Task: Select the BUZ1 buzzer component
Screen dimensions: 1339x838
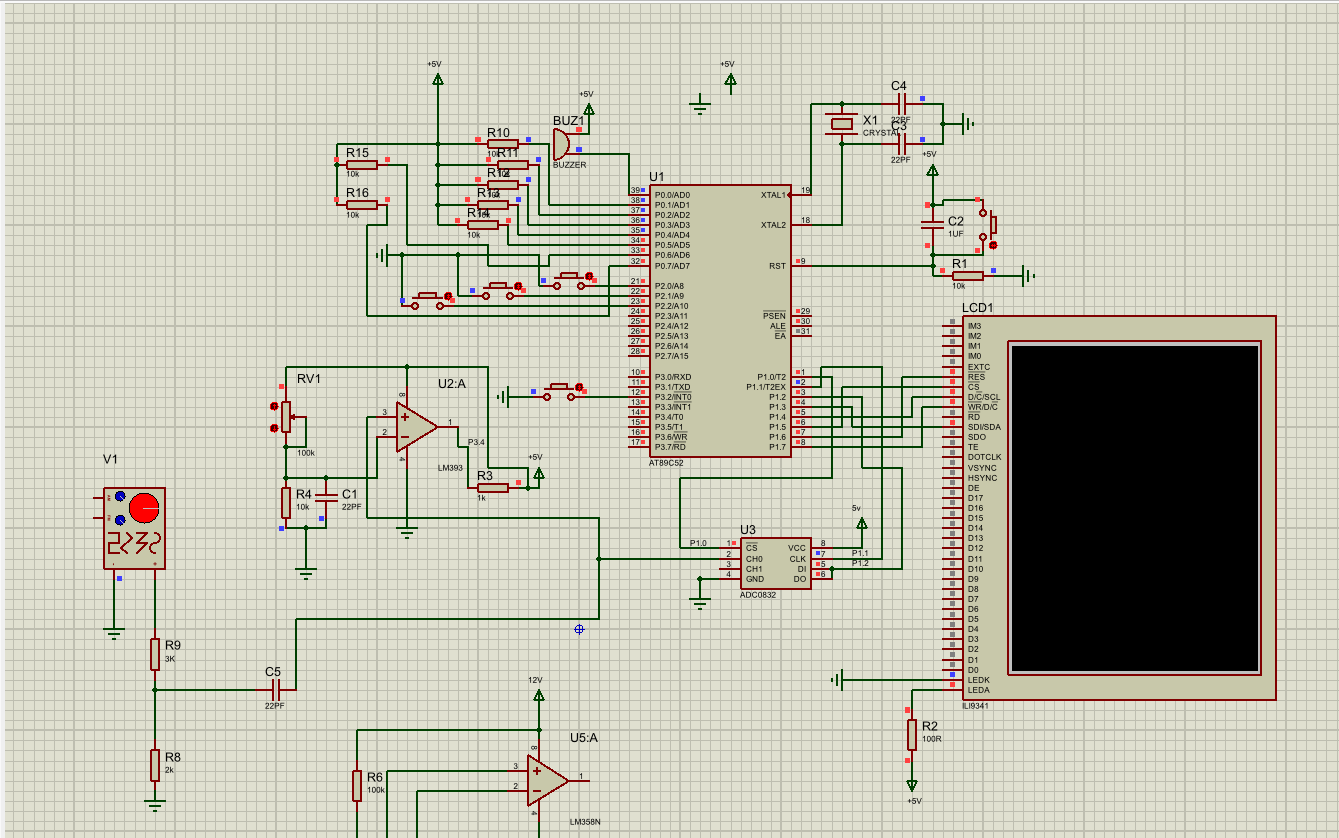Action: point(563,144)
